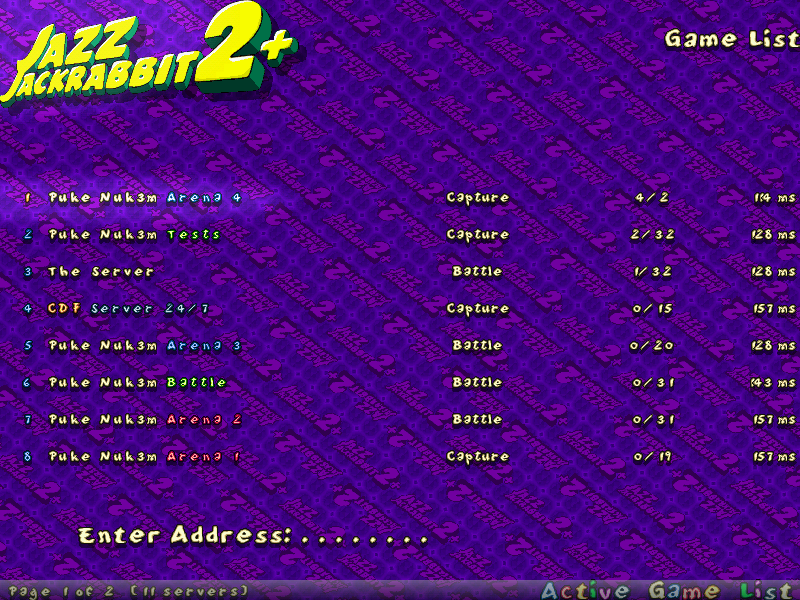This screenshot has width=800, height=600.
Task: Click Capture mode for Arena 4 row
Action: click(478, 198)
